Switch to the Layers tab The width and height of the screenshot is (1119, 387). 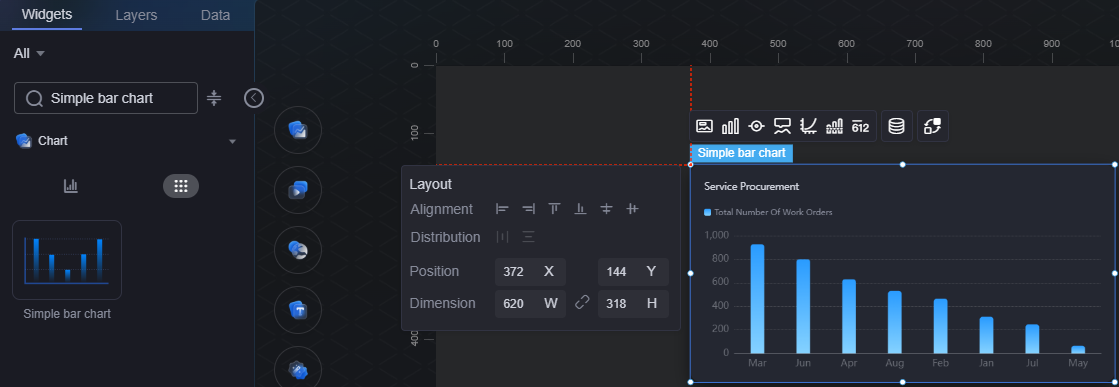136,15
